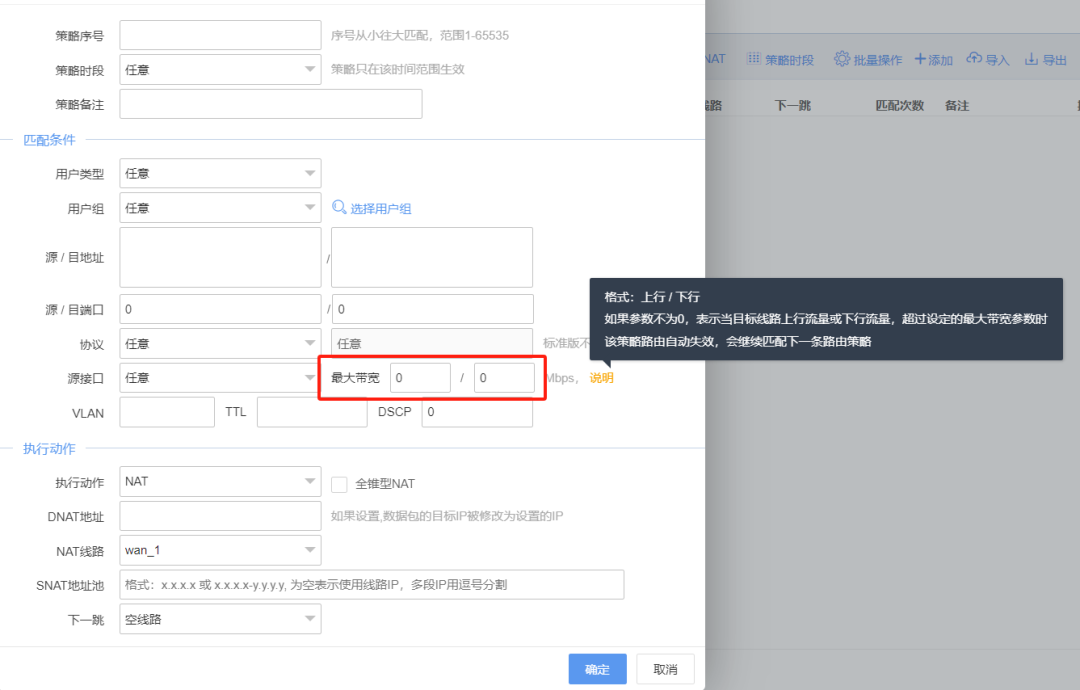Click the first 最大带宽 value field
Screen dimensions: 1080x690
tap(420, 378)
